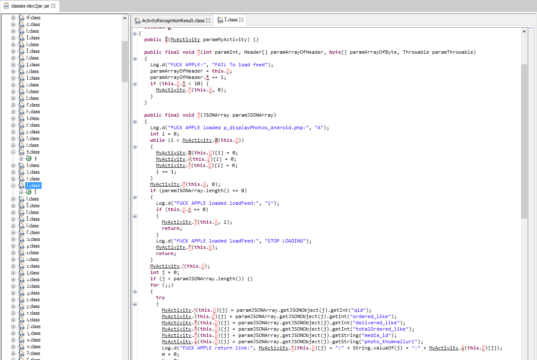
Task: Click the class tree vertical scrollbar thumb
Action: pos(125,62)
